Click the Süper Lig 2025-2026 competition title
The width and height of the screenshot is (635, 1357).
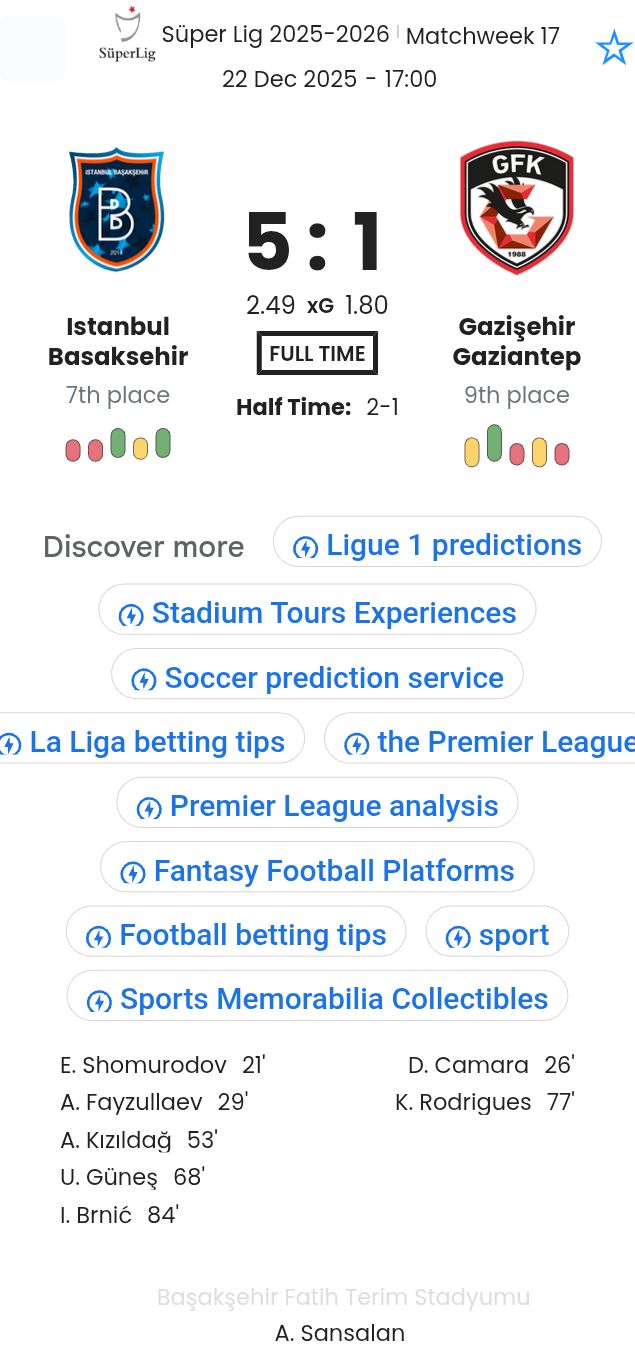pos(275,35)
